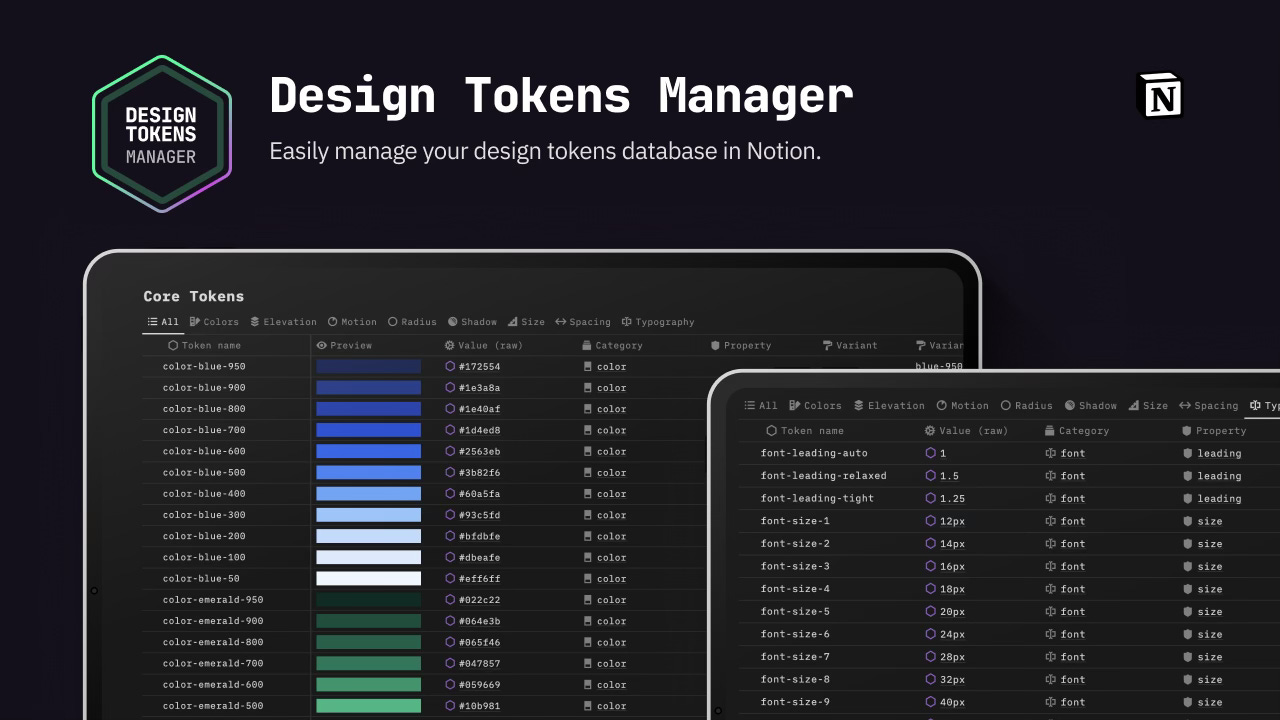The image size is (1280, 720).
Task: Open the Elevation tab in front tablet
Action: click(x=889, y=406)
